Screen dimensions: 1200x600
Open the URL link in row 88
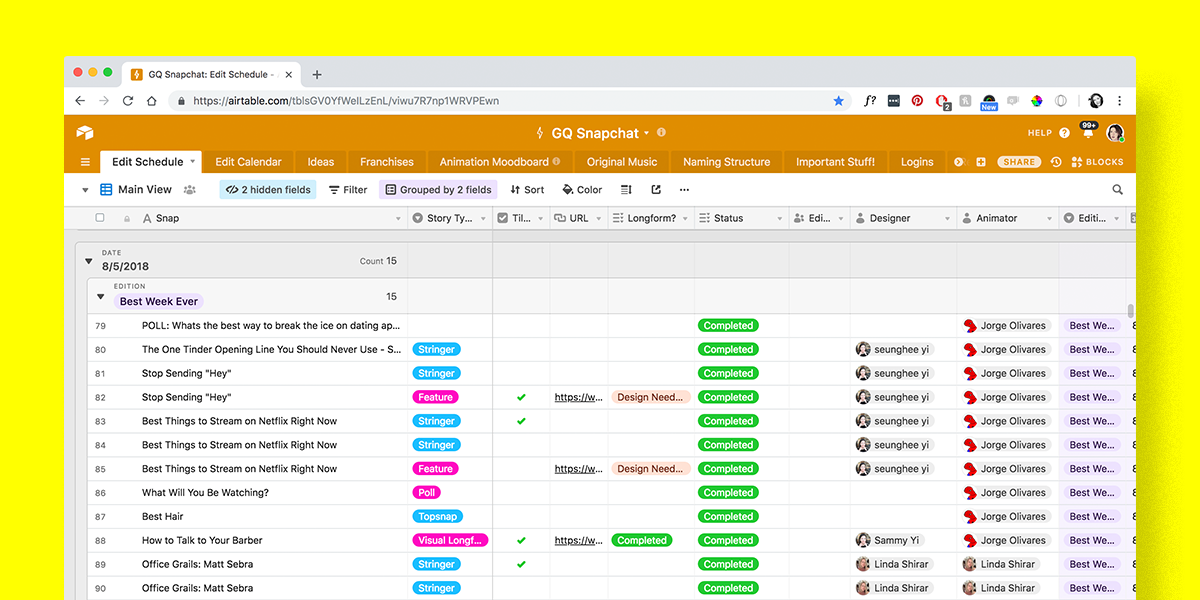(x=579, y=540)
